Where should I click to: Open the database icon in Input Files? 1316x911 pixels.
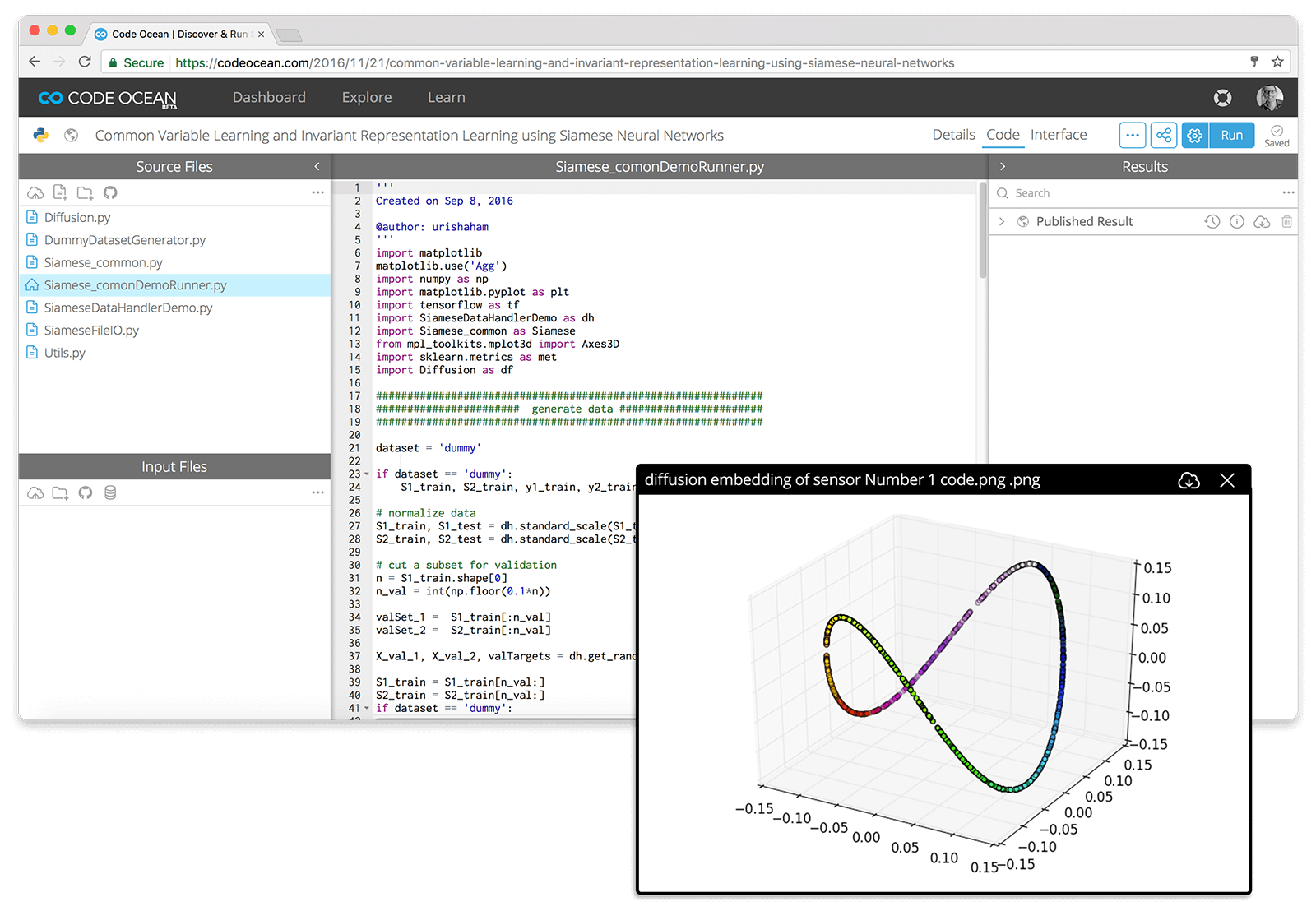[x=109, y=492]
